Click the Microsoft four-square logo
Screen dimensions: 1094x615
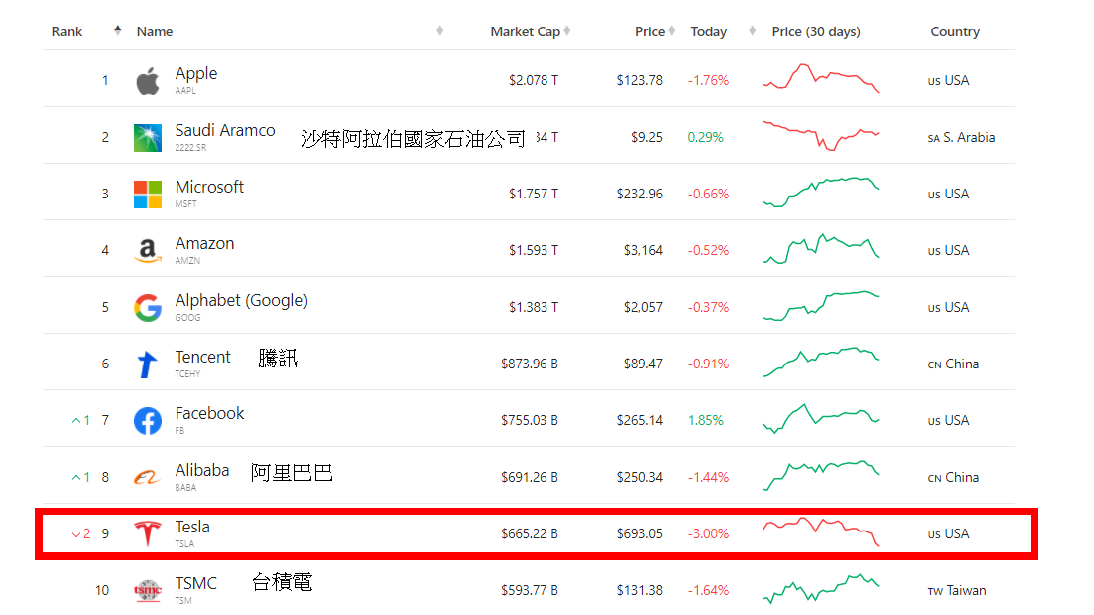[x=147, y=194]
